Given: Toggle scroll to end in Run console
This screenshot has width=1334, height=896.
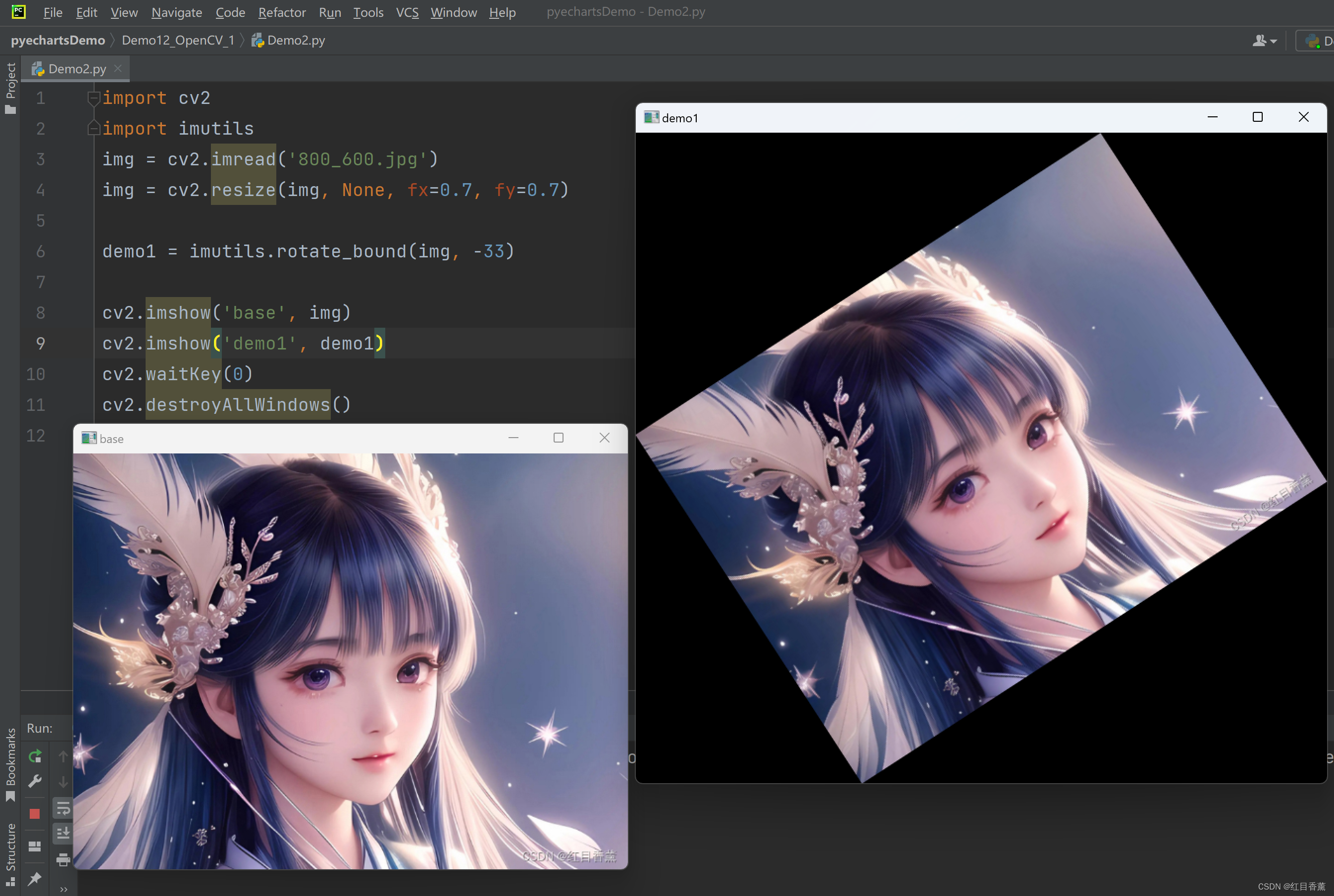Looking at the screenshot, I should (x=63, y=833).
